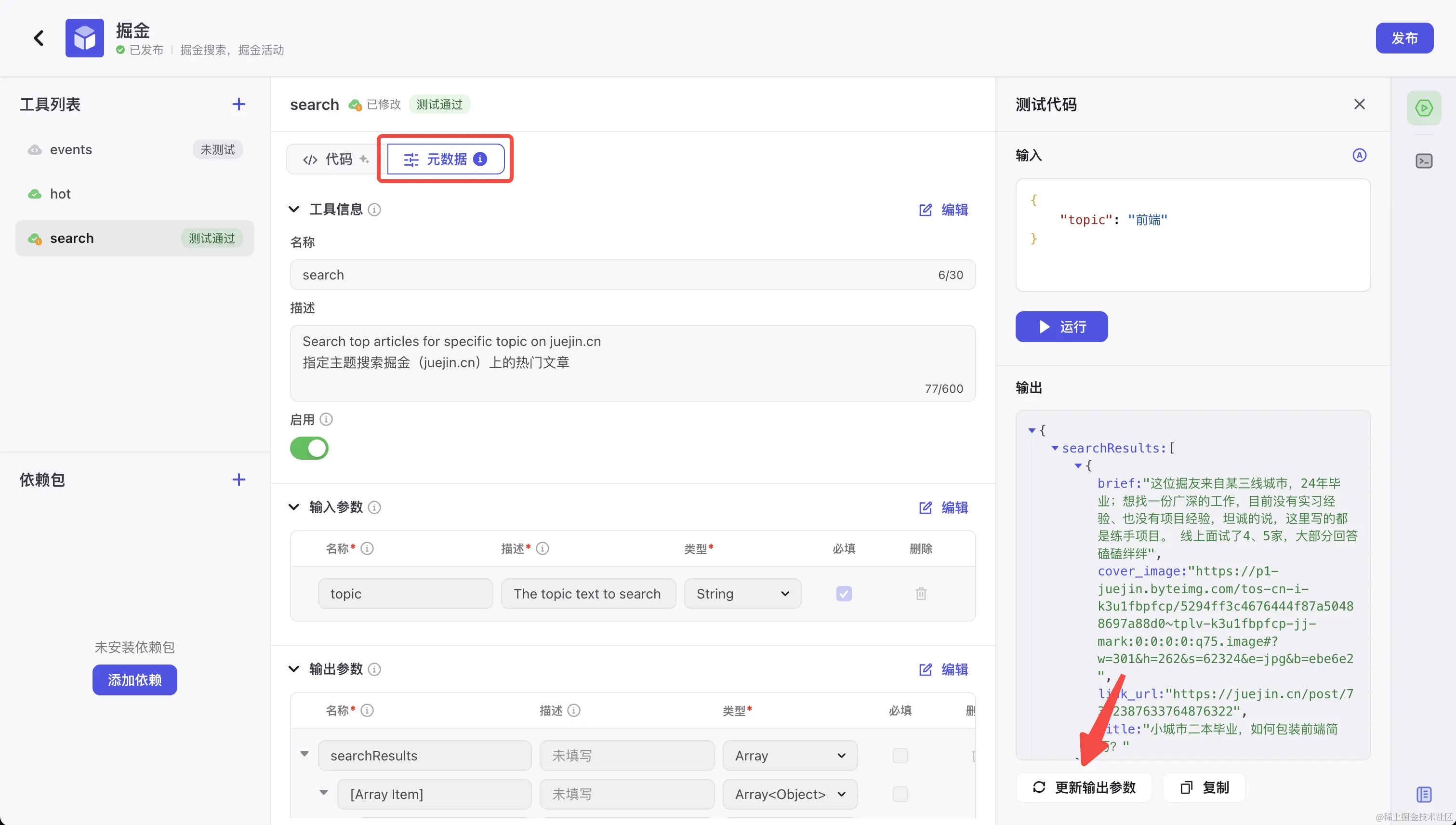Collapse the 输出参数 section
The width and height of the screenshot is (1456, 825).
point(293,669)
